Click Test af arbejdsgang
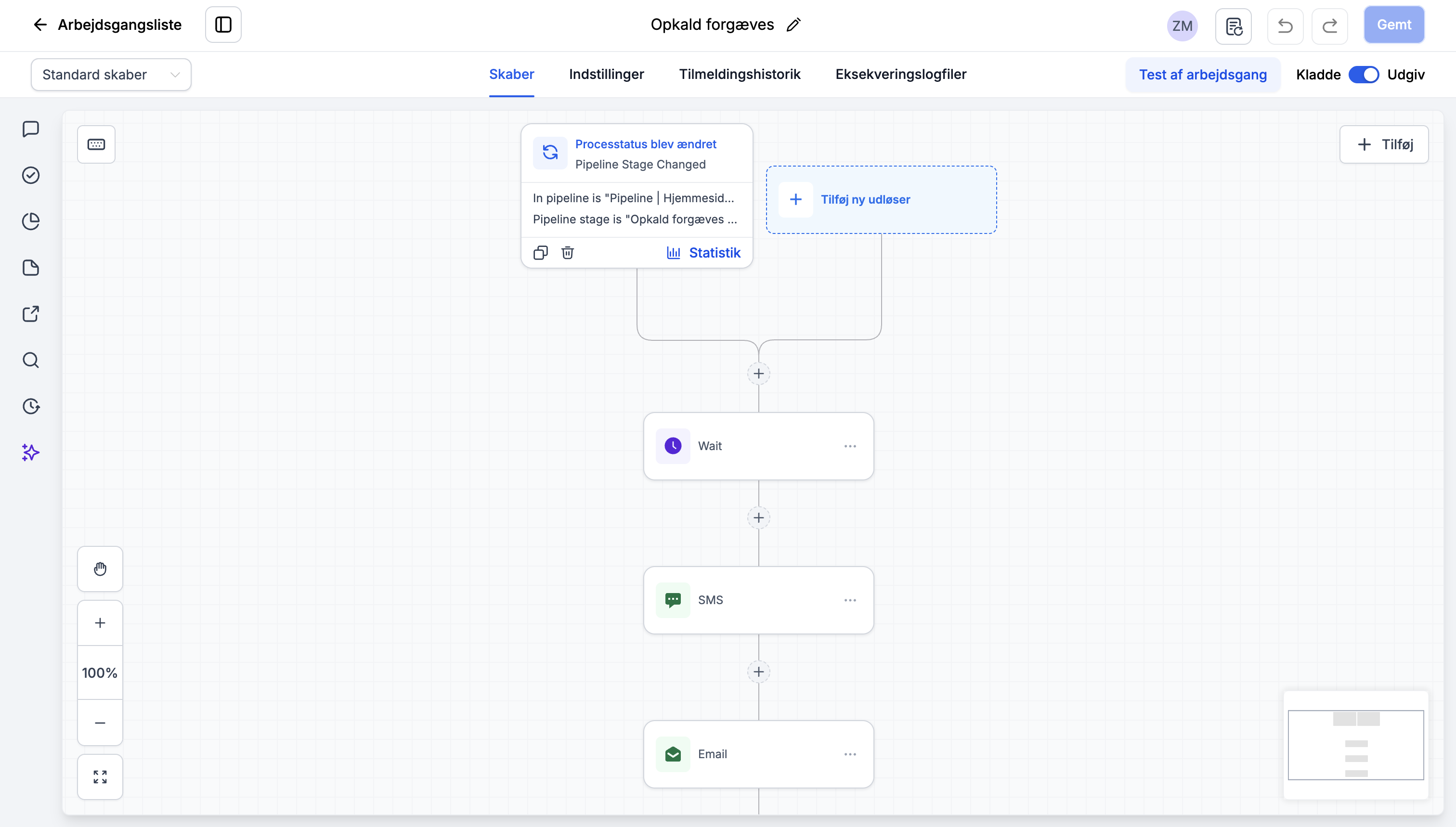1456x827 pixels. (x=1203, y=75)
